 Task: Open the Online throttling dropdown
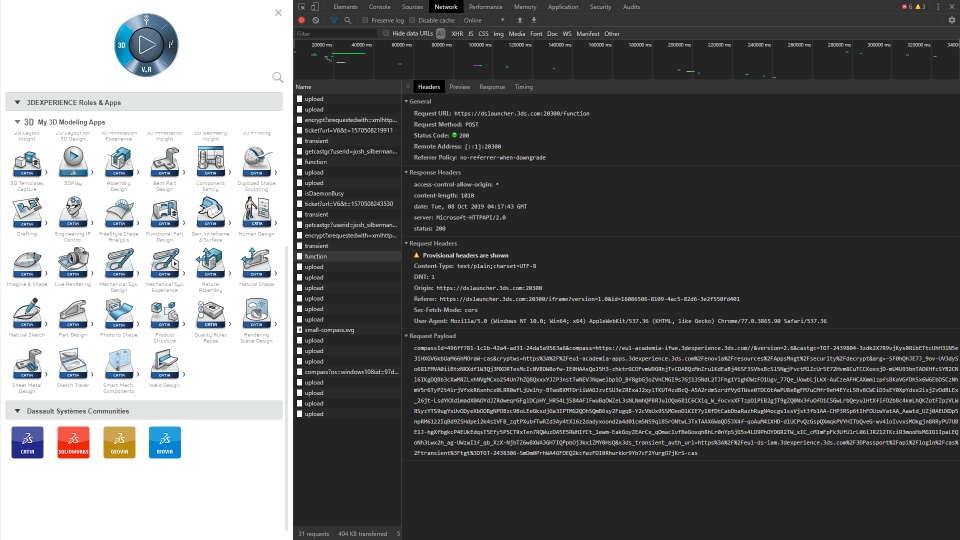(x=484, y=20)
